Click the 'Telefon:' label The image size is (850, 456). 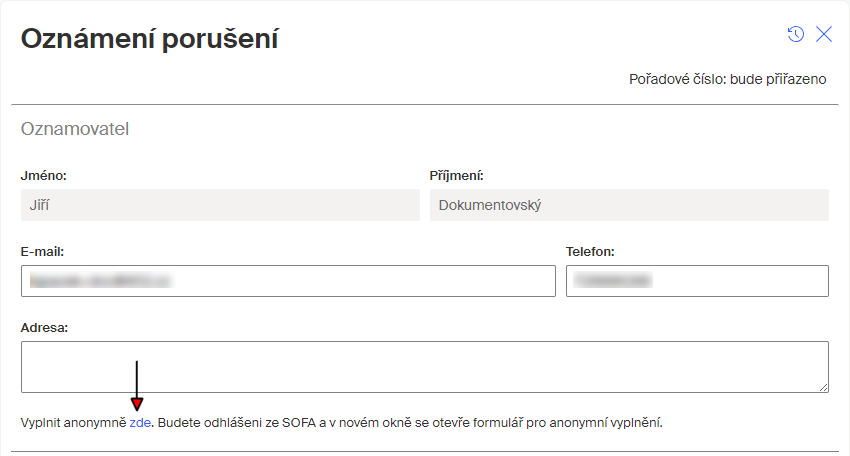click(x=590, y=252)
